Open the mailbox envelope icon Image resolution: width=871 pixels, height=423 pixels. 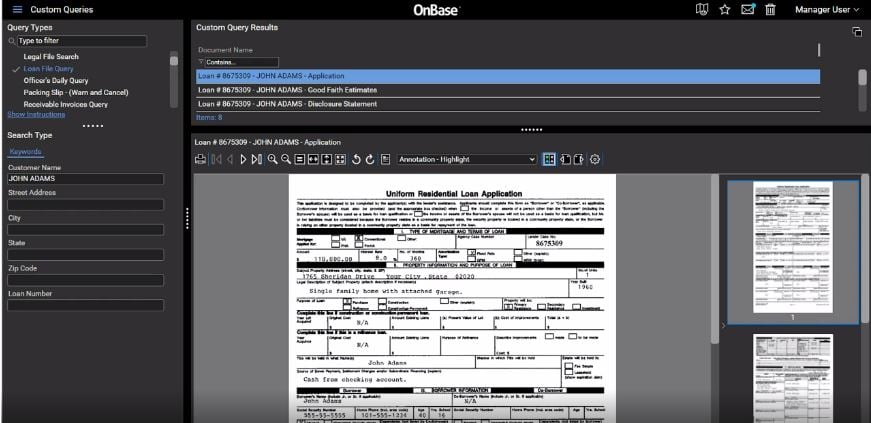[x=748, y=9]
